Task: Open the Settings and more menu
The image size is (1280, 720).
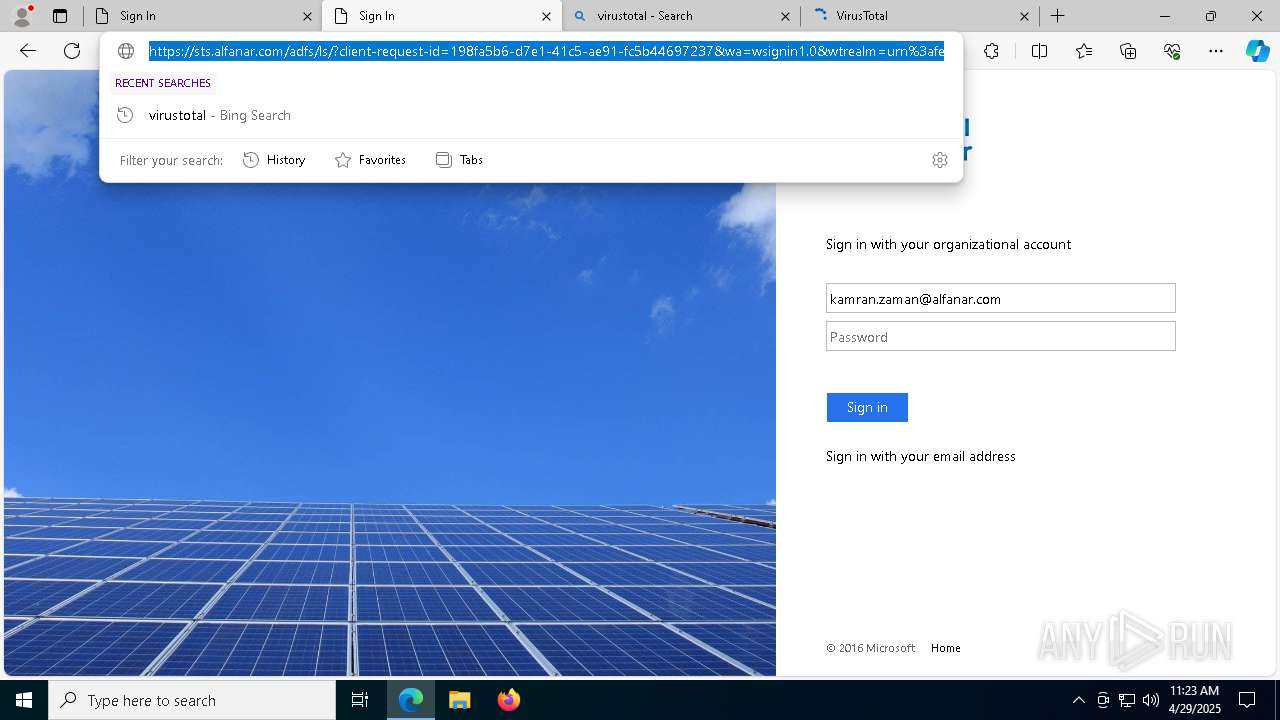Action: click(1216, 51)
